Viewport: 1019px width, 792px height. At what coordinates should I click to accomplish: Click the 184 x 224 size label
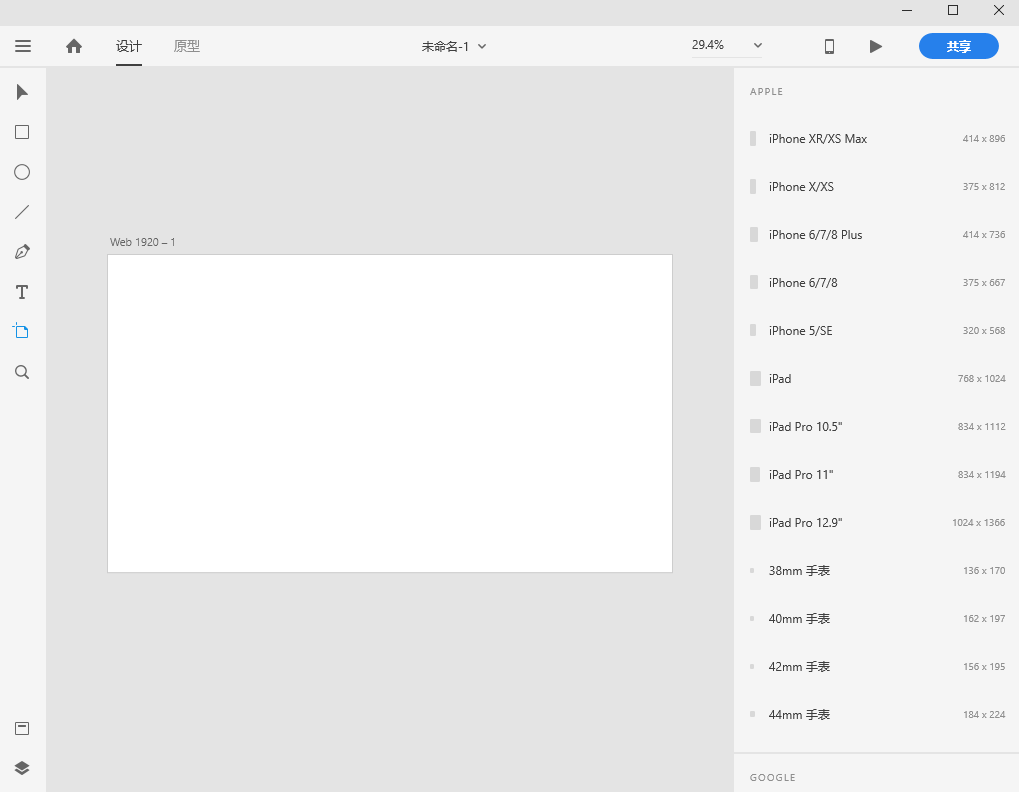pos(984,715)
